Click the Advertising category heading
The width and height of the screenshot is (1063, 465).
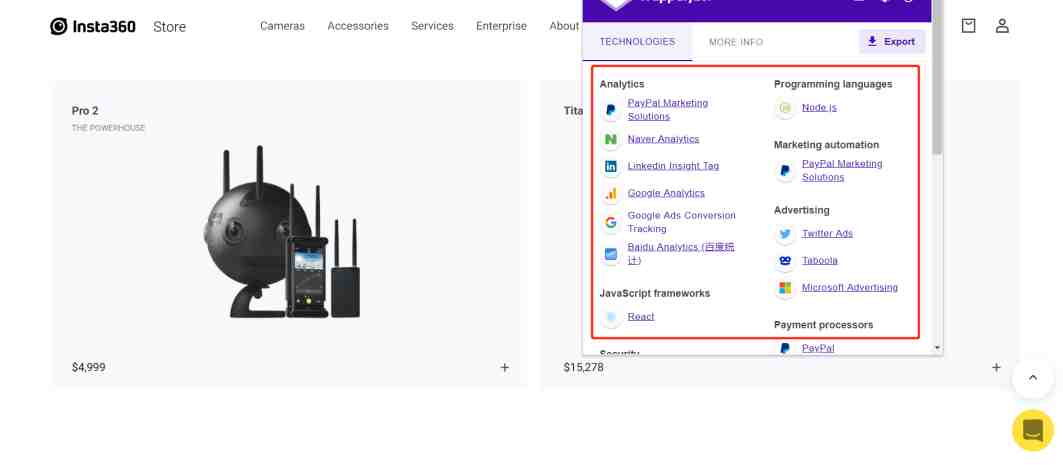point(801,211)
